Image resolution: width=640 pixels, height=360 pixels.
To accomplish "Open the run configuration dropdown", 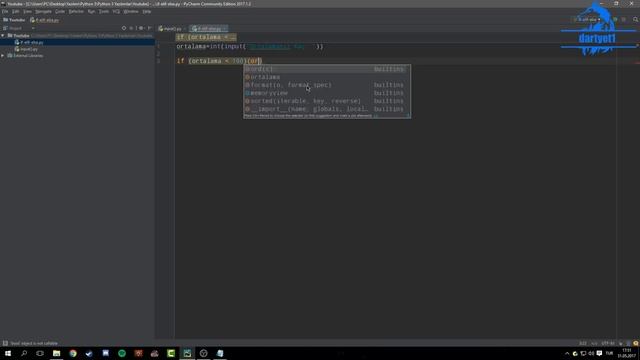I will pyautogui.click(x=587, y=19).
